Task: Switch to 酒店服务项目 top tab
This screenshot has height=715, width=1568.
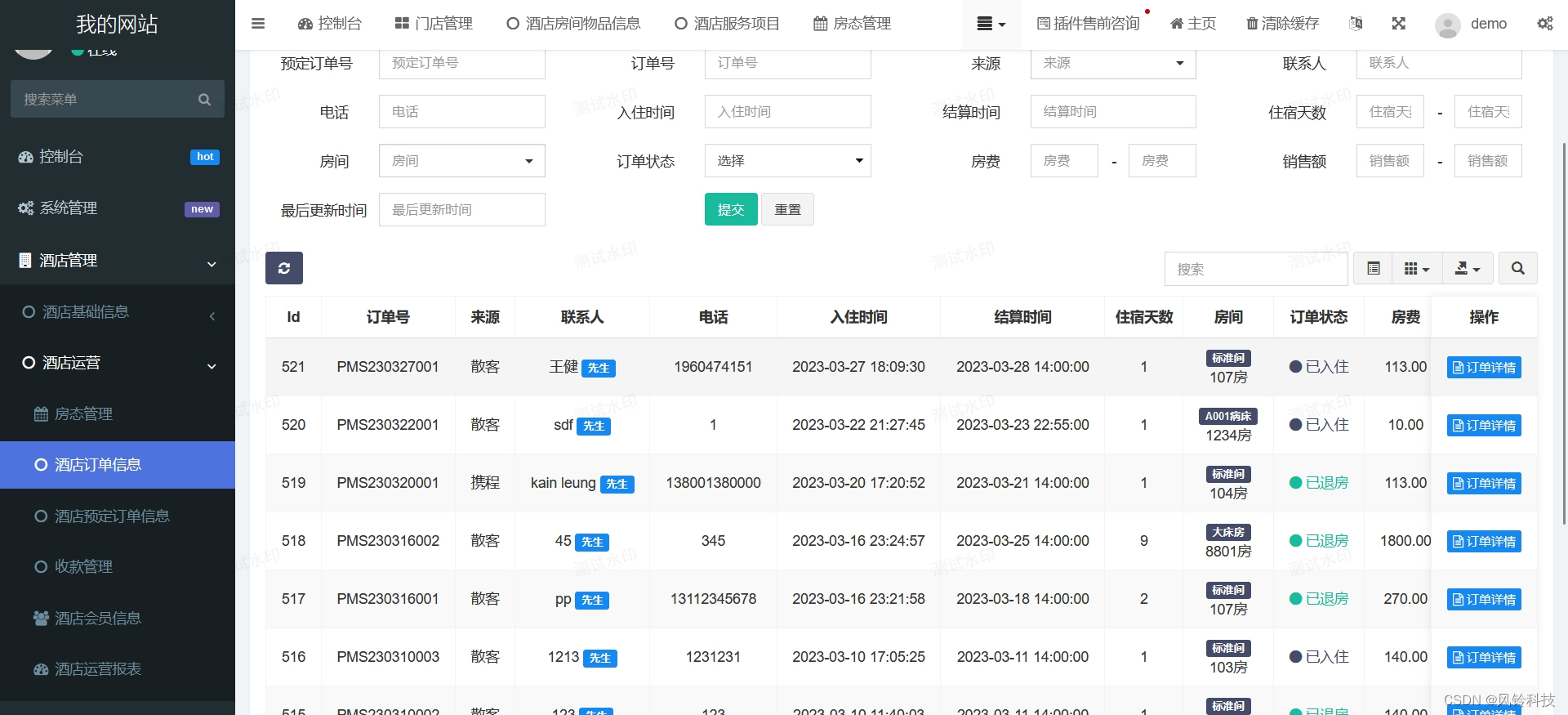Action: 727,24
